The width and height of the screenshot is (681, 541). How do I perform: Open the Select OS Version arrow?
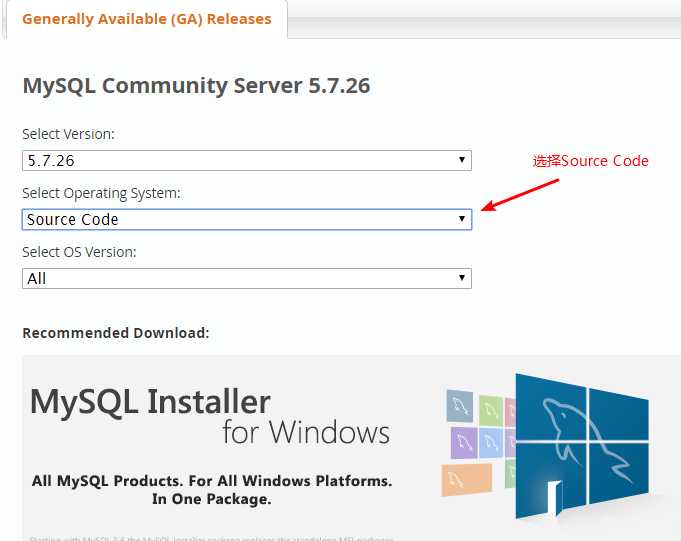(x=461, y=278)
